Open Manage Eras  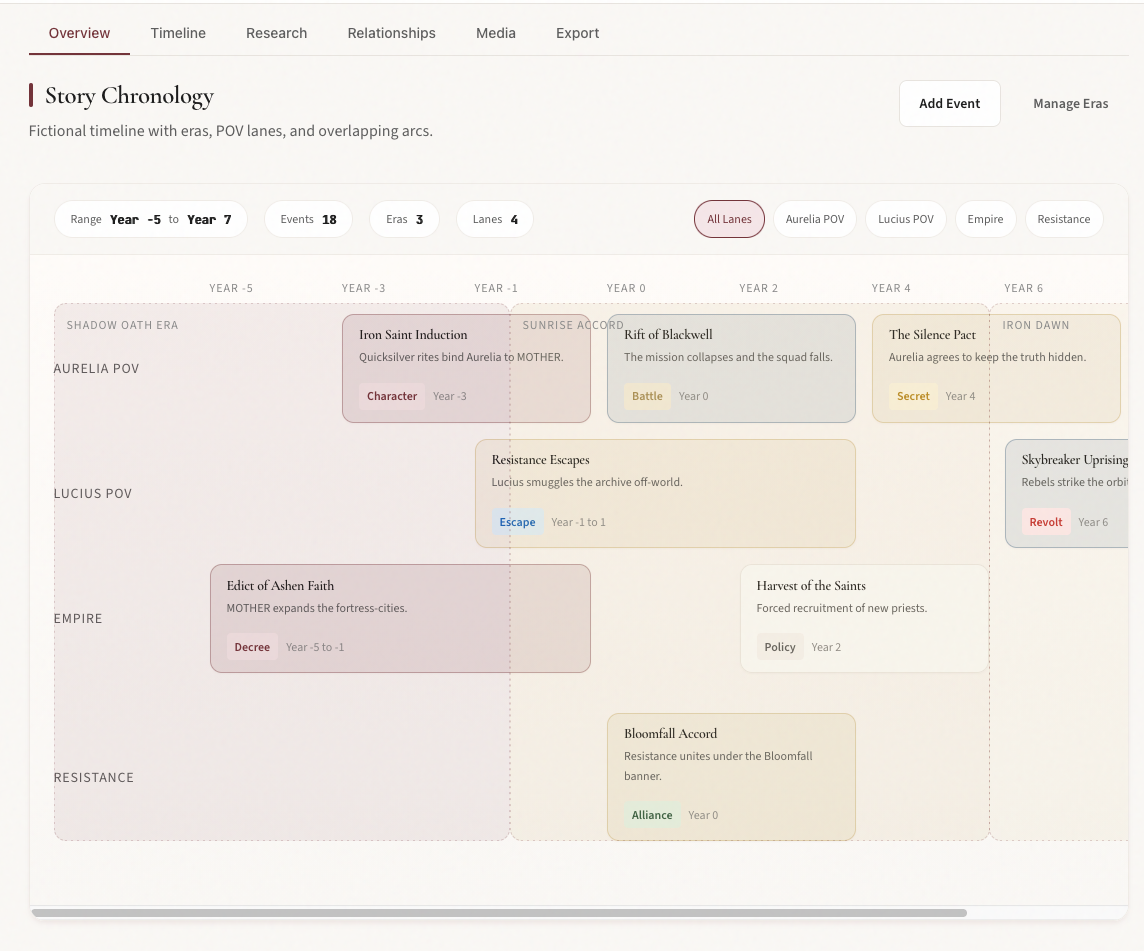pos(1070,103)
